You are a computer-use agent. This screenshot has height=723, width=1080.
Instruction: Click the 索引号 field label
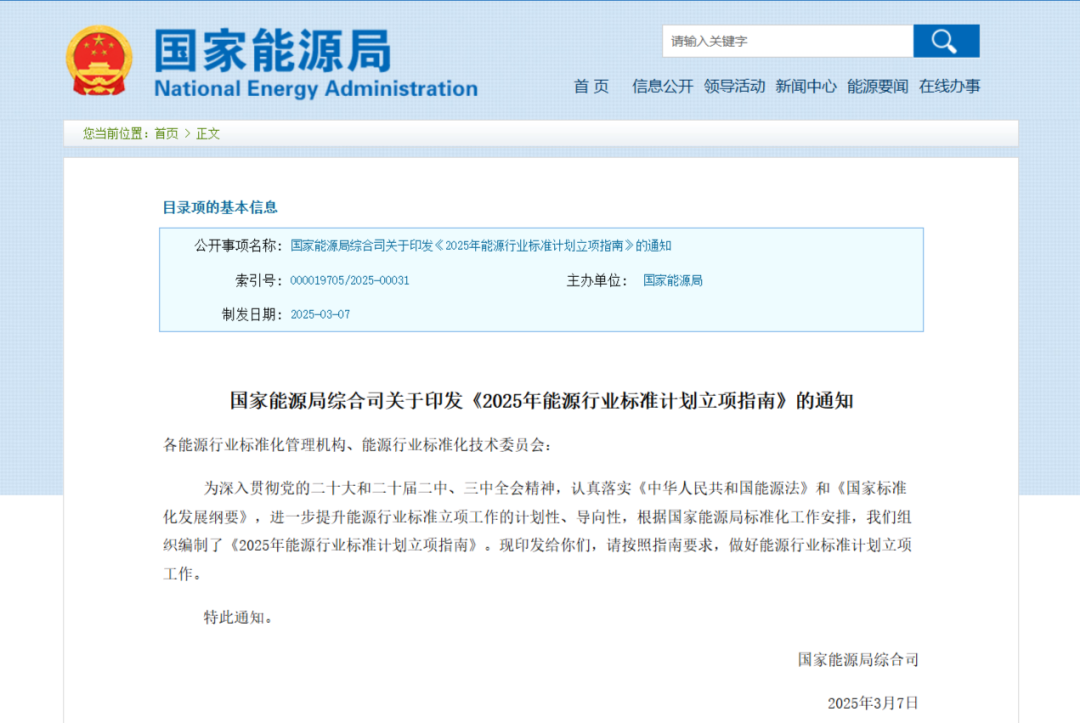point(258,280)
